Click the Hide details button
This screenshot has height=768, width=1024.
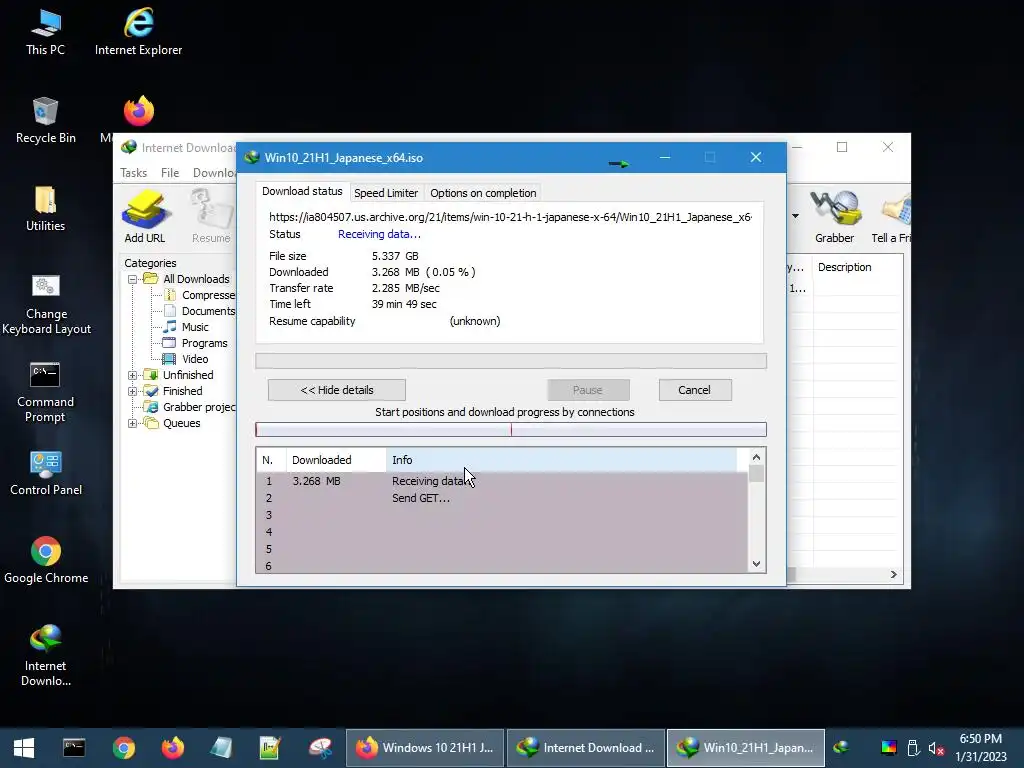[336, 390]
